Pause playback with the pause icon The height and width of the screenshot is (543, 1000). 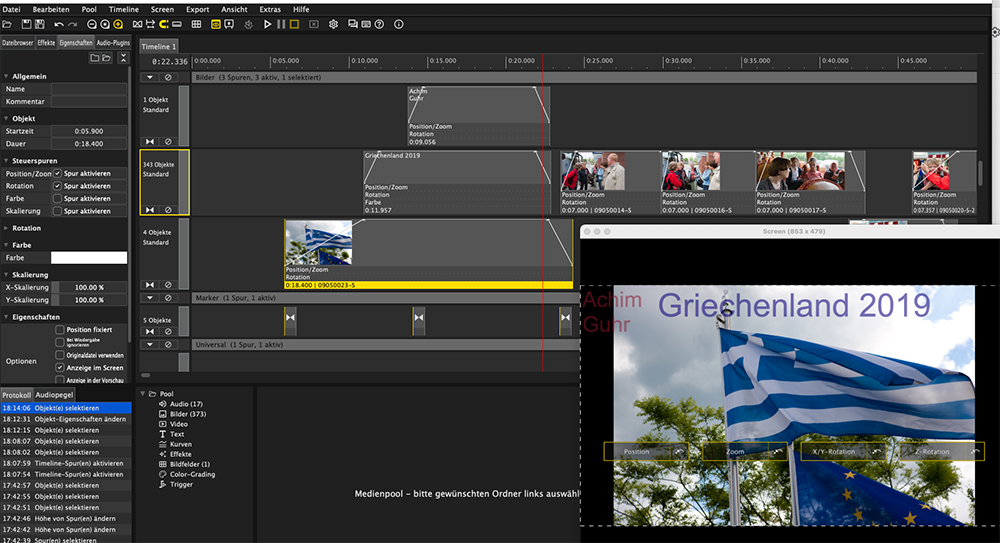[x=281, y=24]
